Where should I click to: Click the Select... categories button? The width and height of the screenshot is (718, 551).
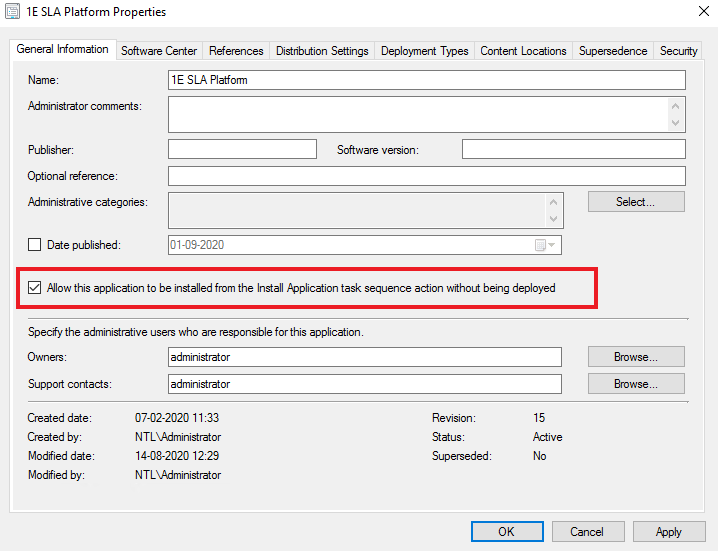[635, 202]
